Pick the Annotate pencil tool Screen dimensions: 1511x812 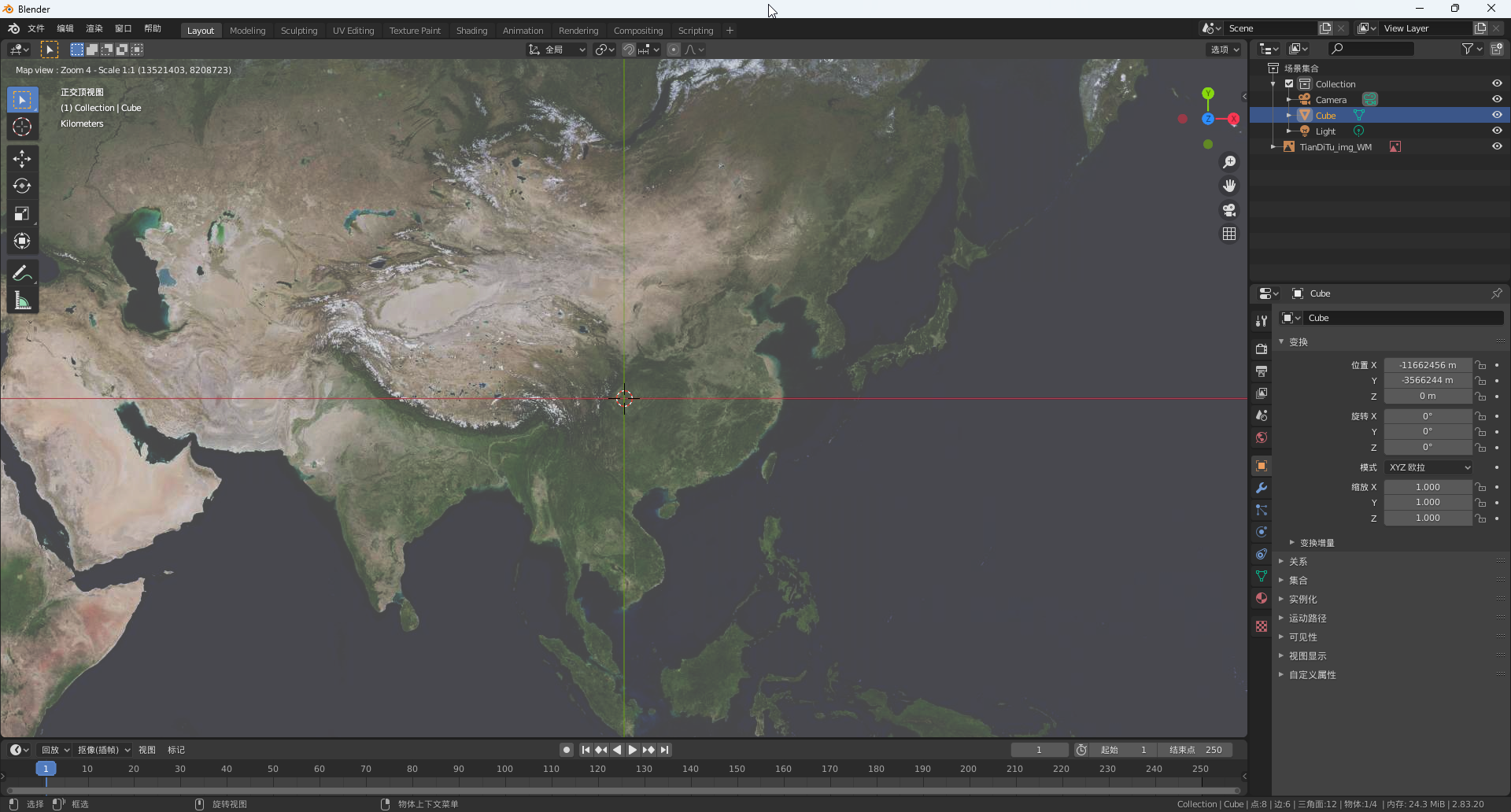coord(22,273)
